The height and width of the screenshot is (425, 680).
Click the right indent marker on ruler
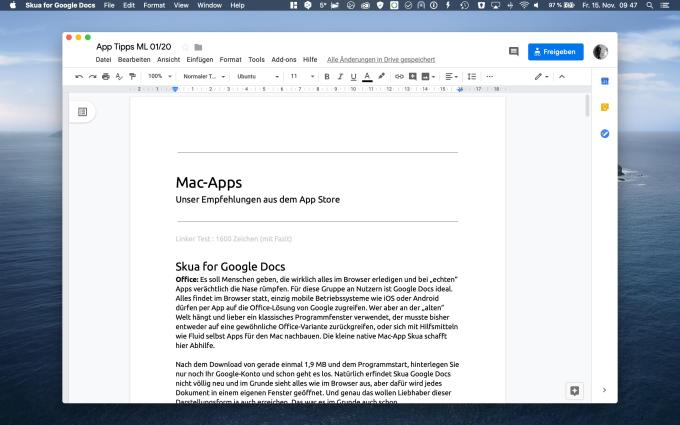pos(460,89)
